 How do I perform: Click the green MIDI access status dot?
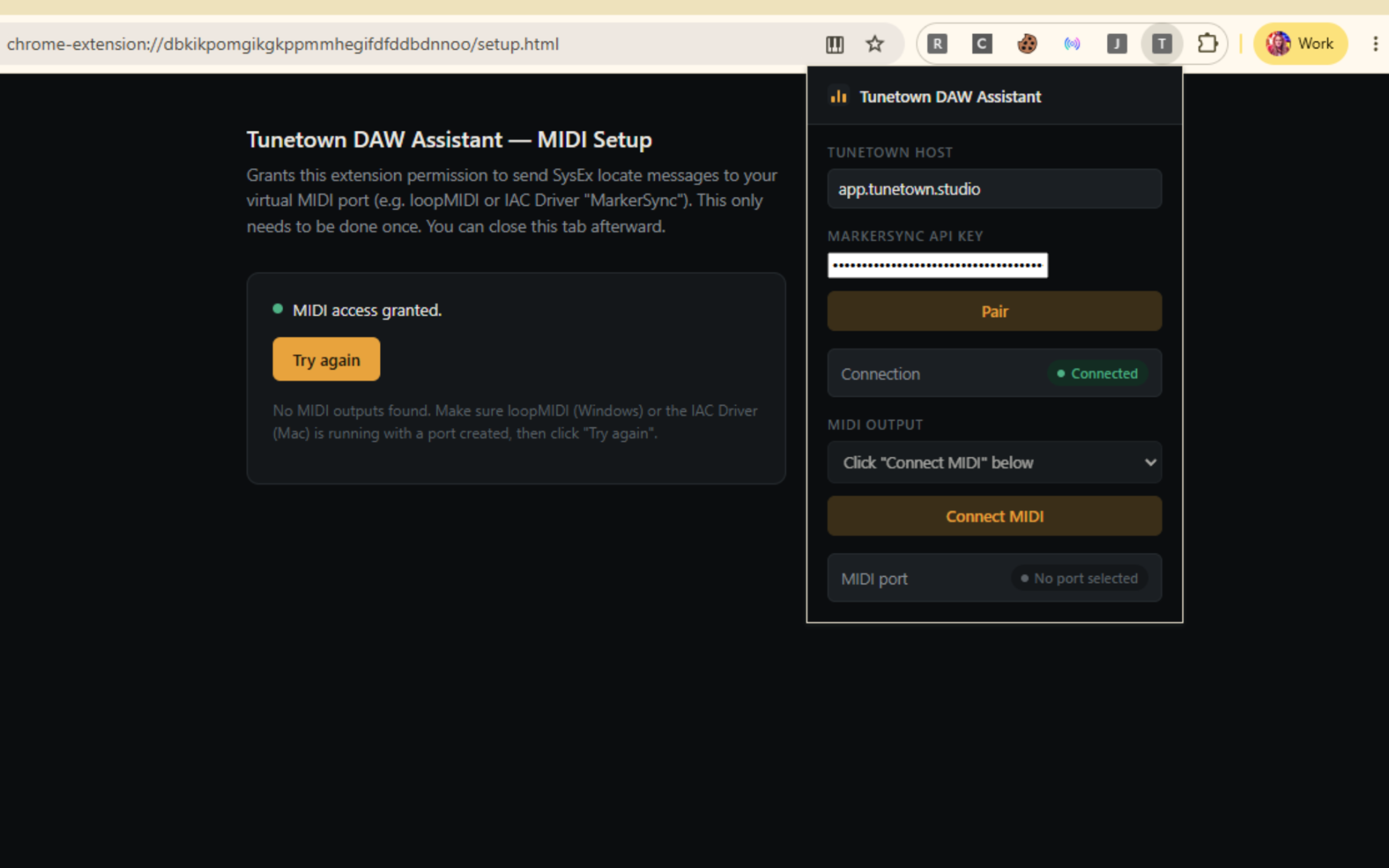pos(278,309)
